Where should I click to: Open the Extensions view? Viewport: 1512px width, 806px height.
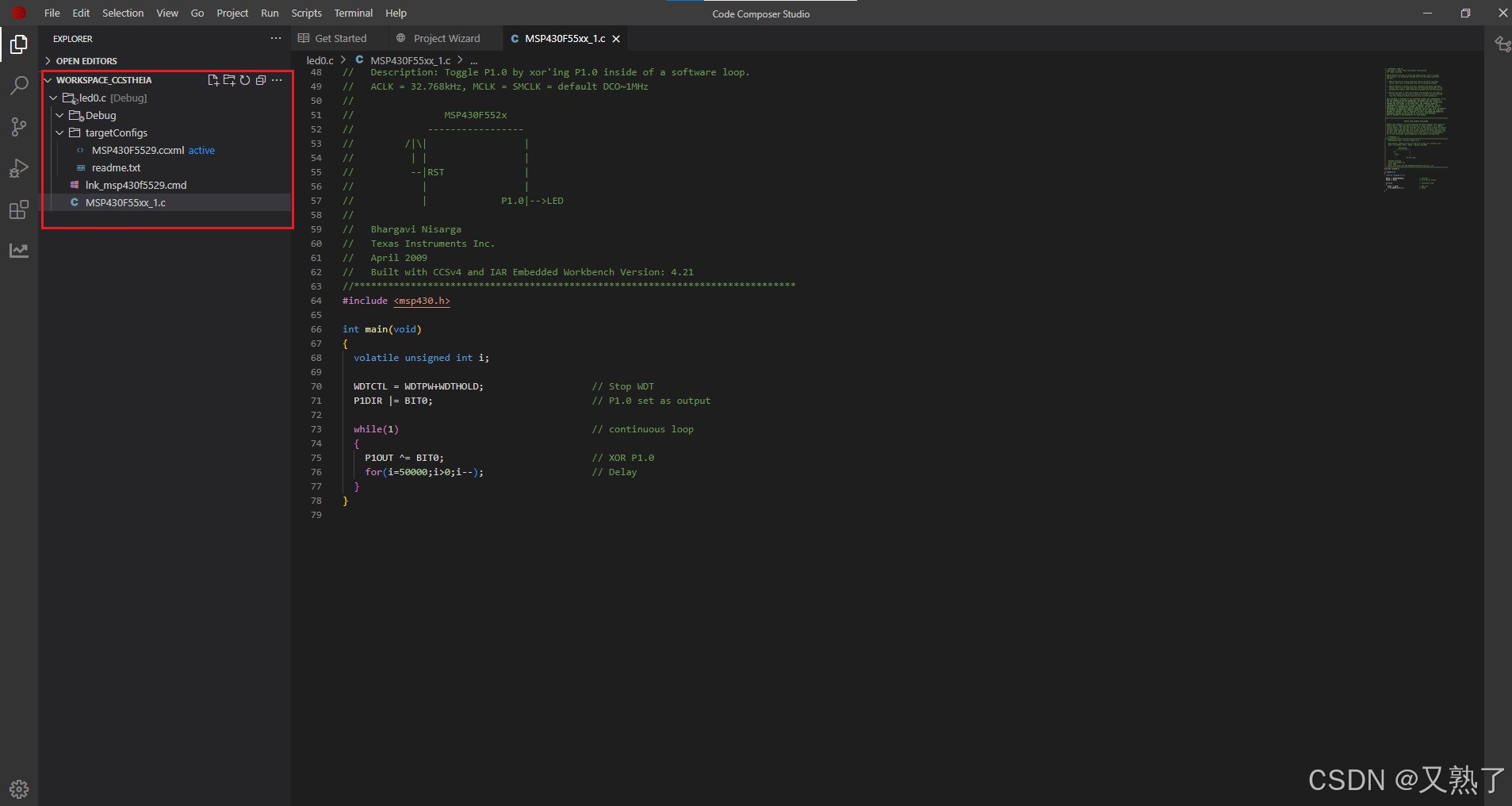(18, 209)
